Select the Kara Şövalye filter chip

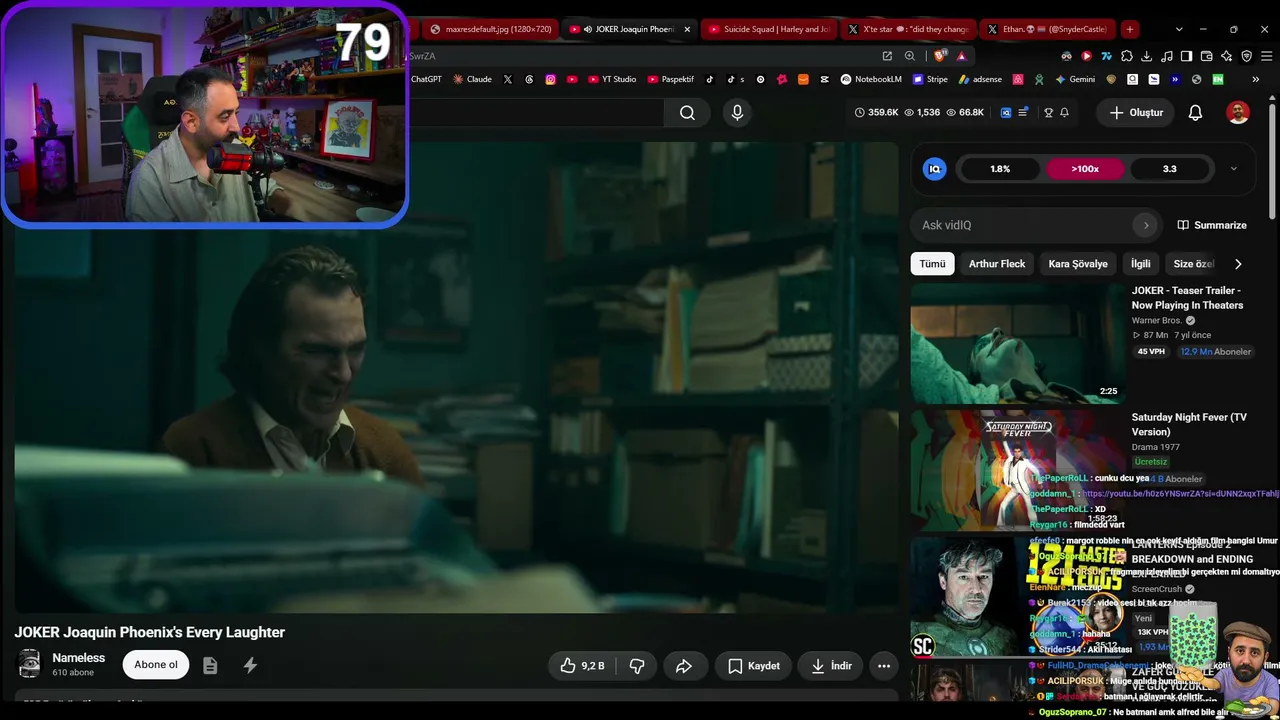tap(1078, 264)
